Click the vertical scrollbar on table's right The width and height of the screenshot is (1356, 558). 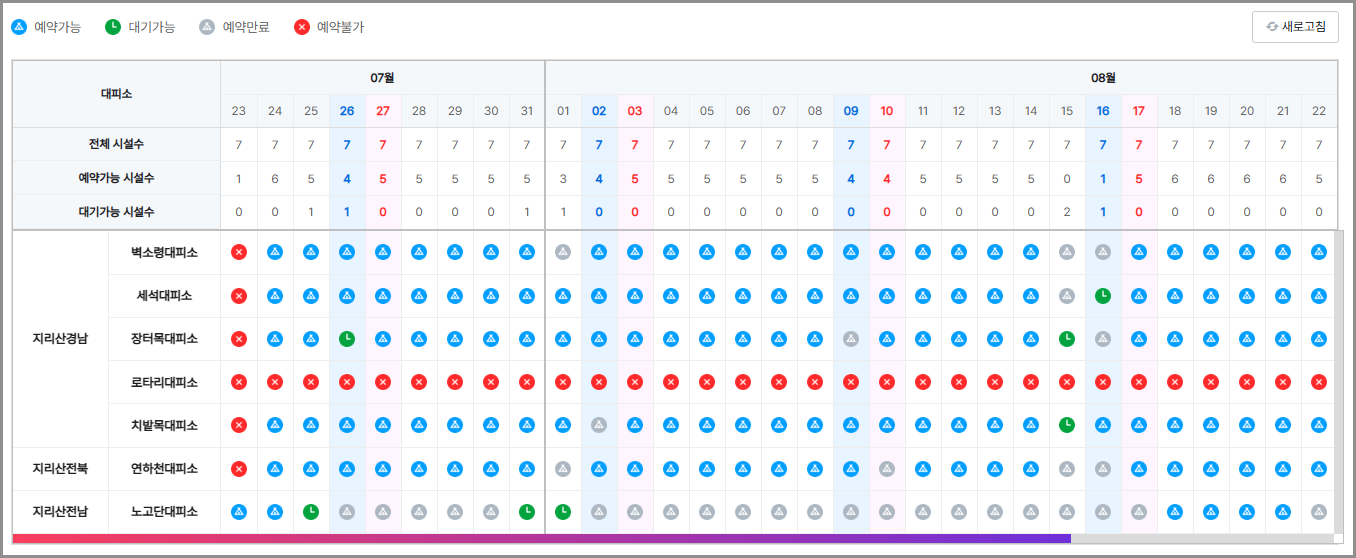click(1338, 380)
